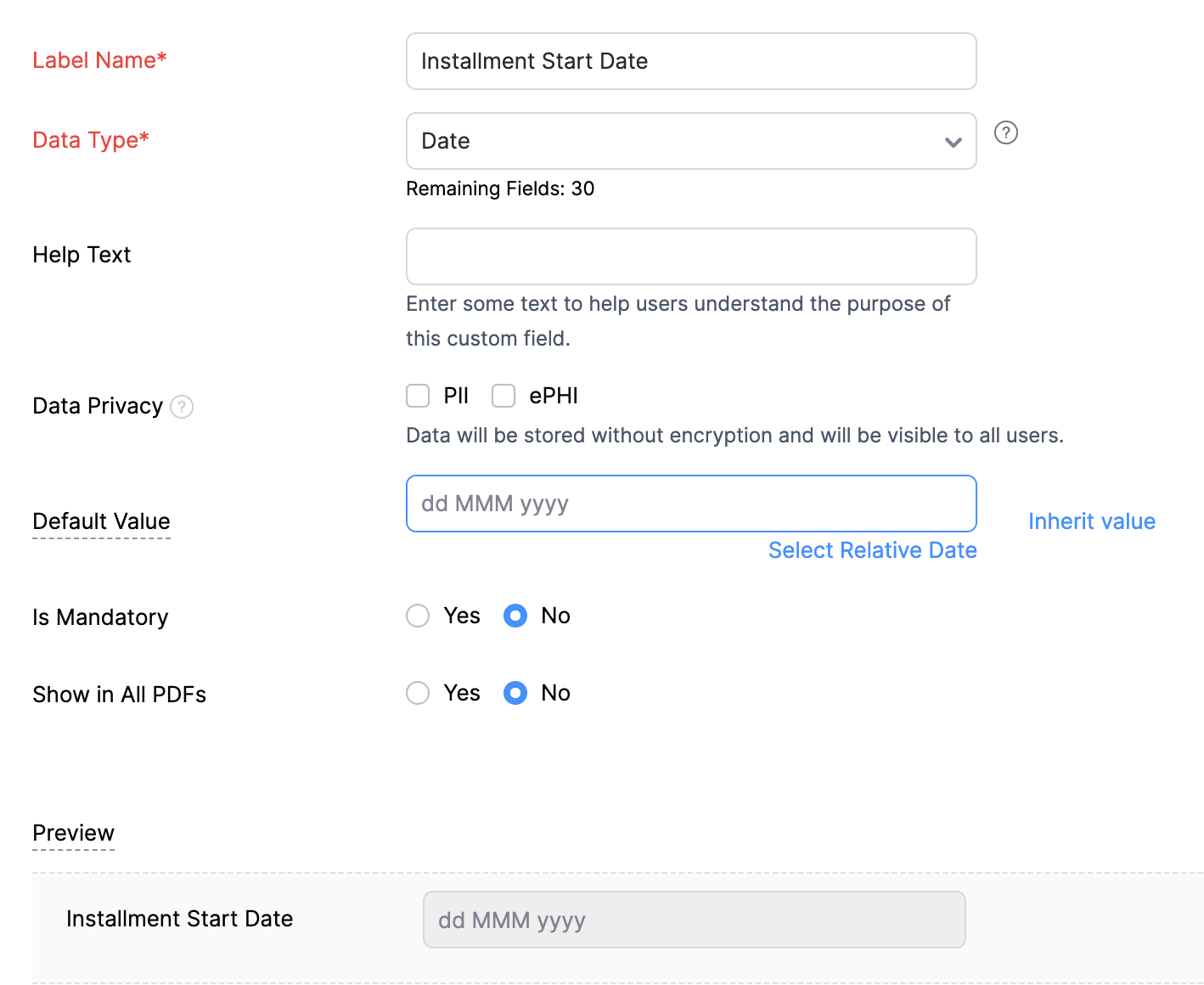The height and width of the screenshot is (985, 1204).
Task: Click the red Label Name label
Action: pyautogui.click(x=99, y=60)
